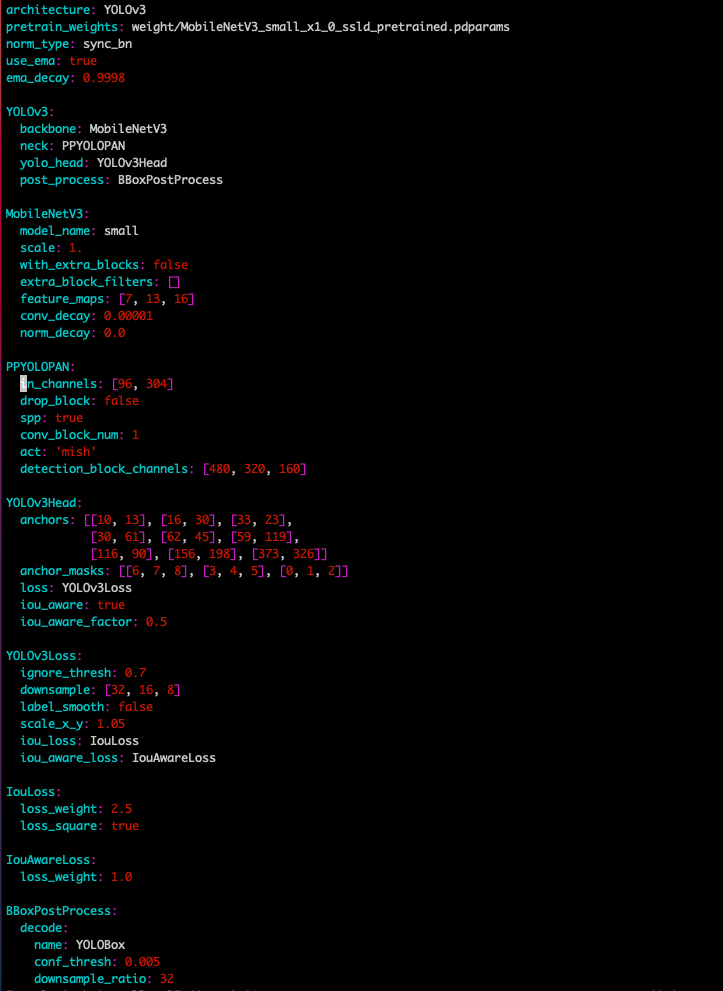Click the 'scale: 1.' line
723x991 pixels.
click(51, 248)
